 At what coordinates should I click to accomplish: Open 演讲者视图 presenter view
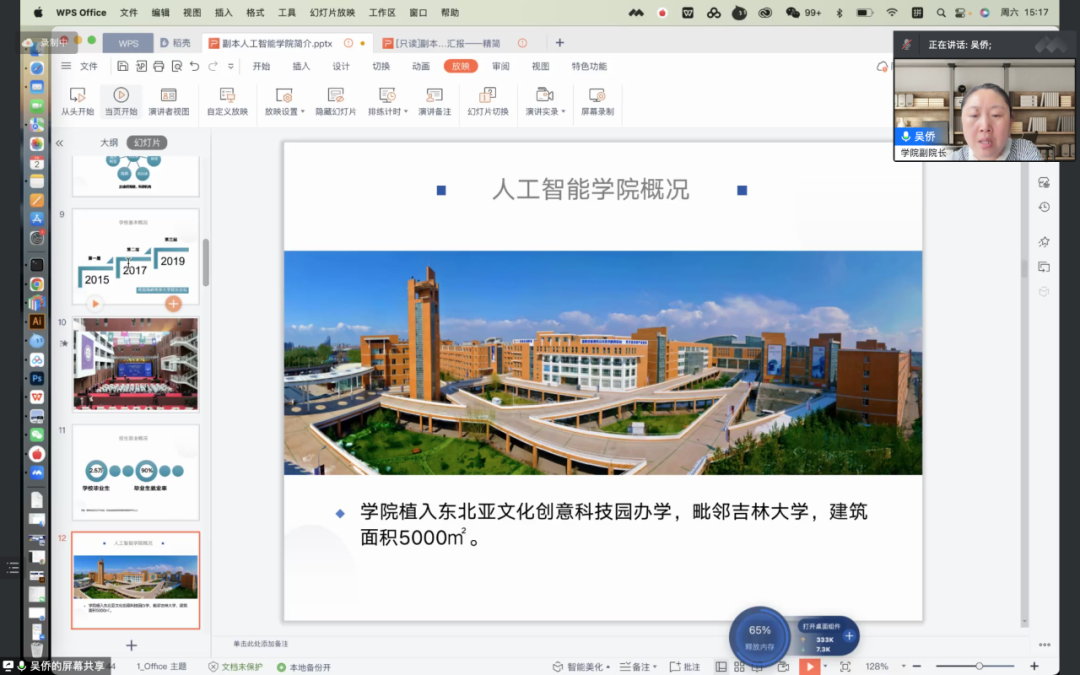(168, 95)
